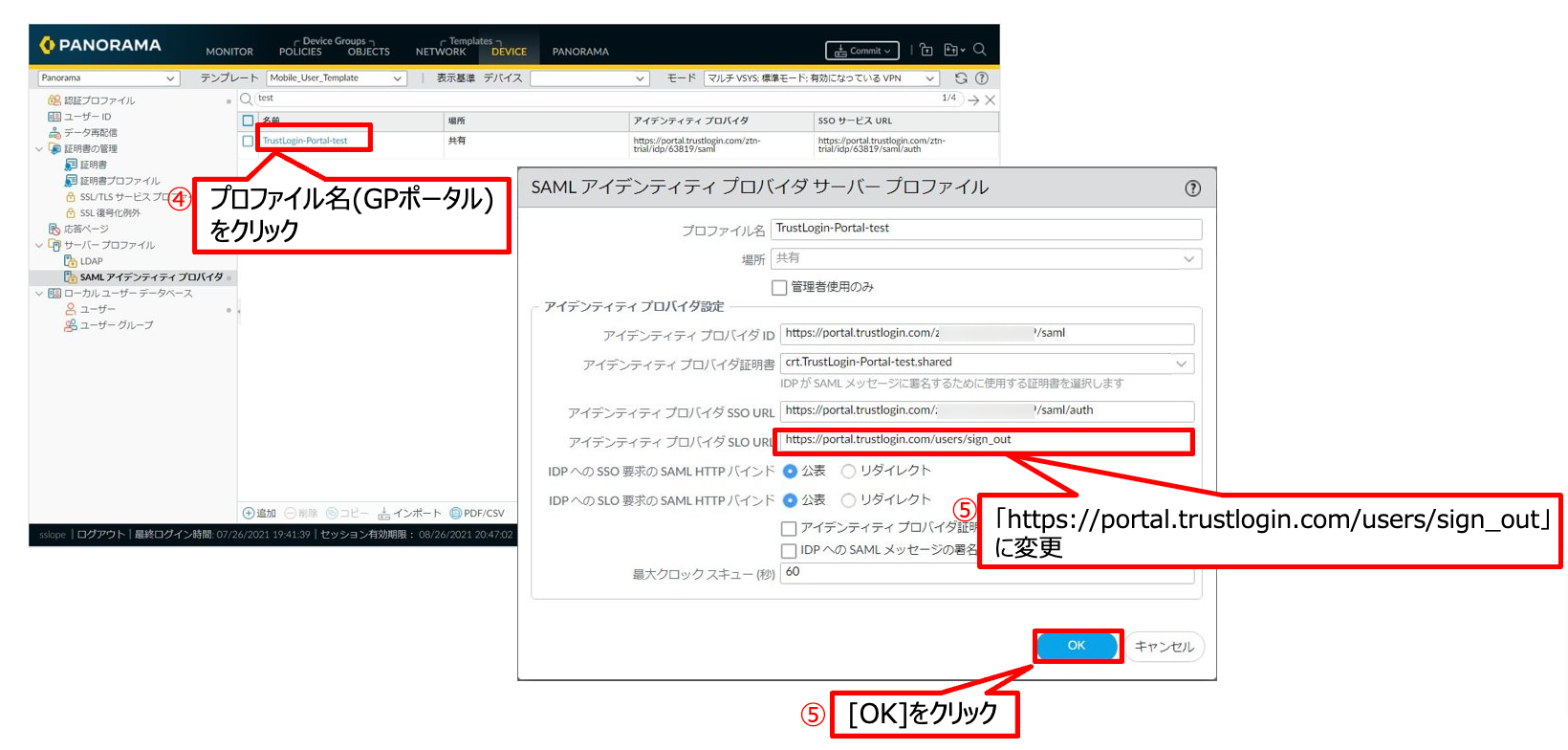Screen dimensions: 1568x750
Task: Open ユーザー ID in the sidebar
Action: [87, 117]
